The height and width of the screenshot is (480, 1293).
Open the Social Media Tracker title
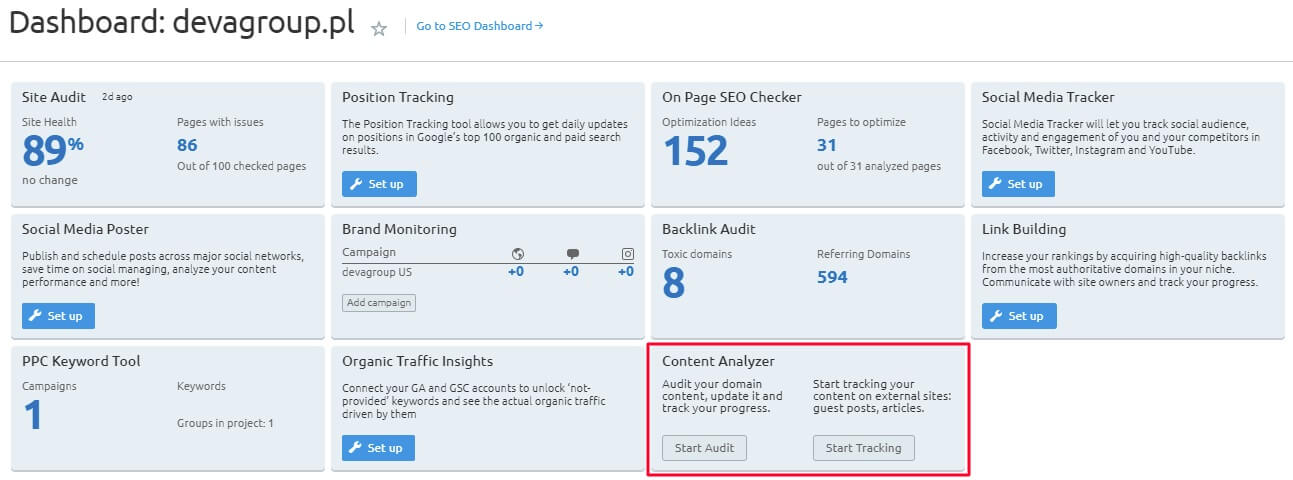[x=1048, y=97]
